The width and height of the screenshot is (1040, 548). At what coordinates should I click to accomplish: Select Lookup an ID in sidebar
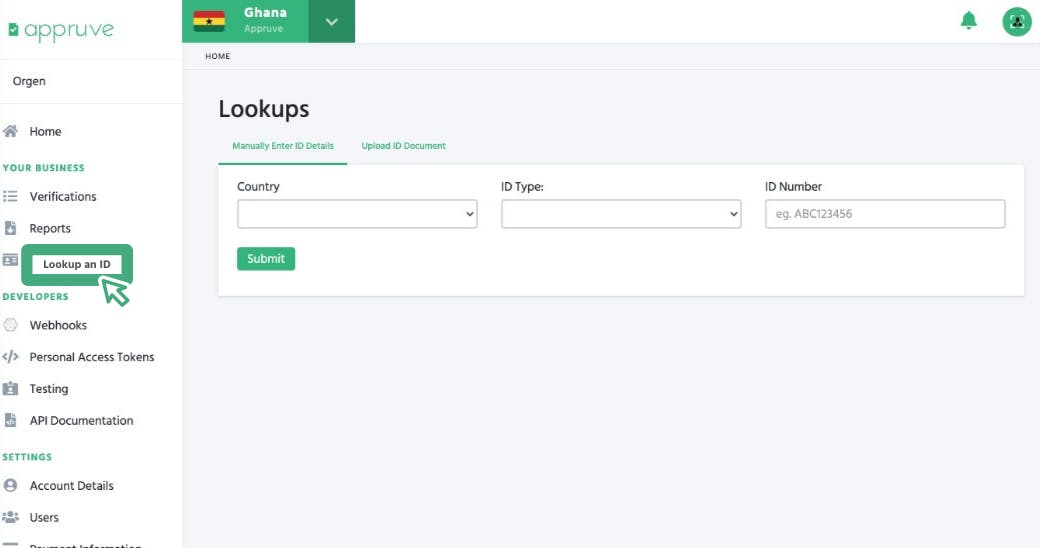[77, 264]
